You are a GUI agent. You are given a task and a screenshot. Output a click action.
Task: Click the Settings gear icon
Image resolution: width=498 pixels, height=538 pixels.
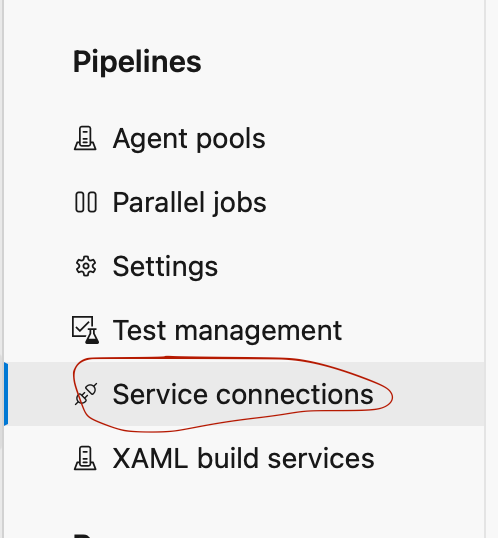86,266
